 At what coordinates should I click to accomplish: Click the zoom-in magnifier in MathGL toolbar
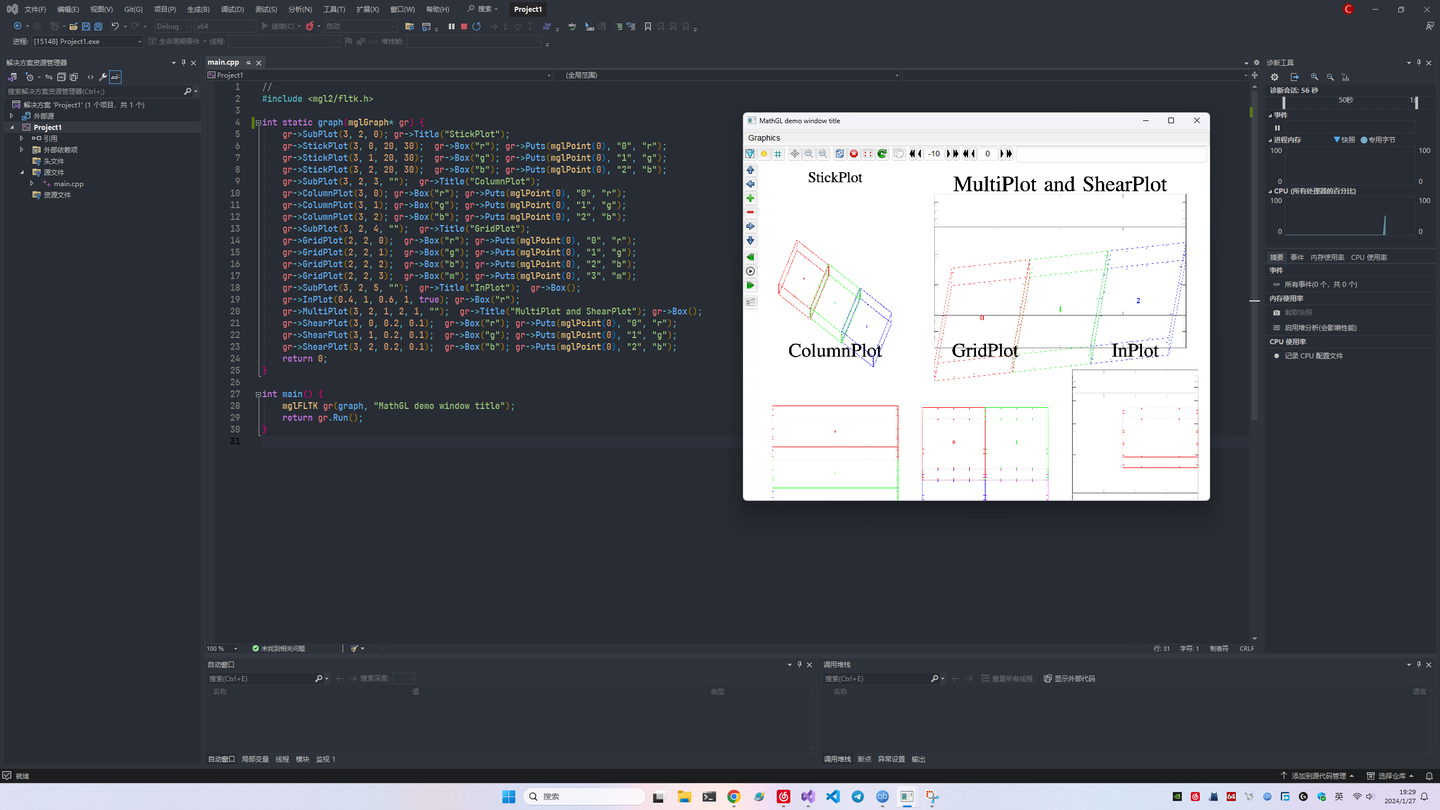809,154
